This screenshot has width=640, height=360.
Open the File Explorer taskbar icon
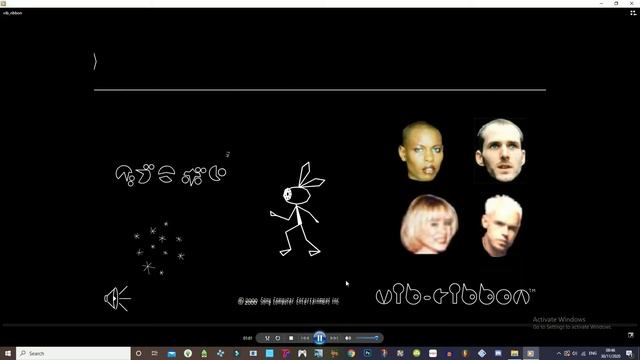pos(514,353)
